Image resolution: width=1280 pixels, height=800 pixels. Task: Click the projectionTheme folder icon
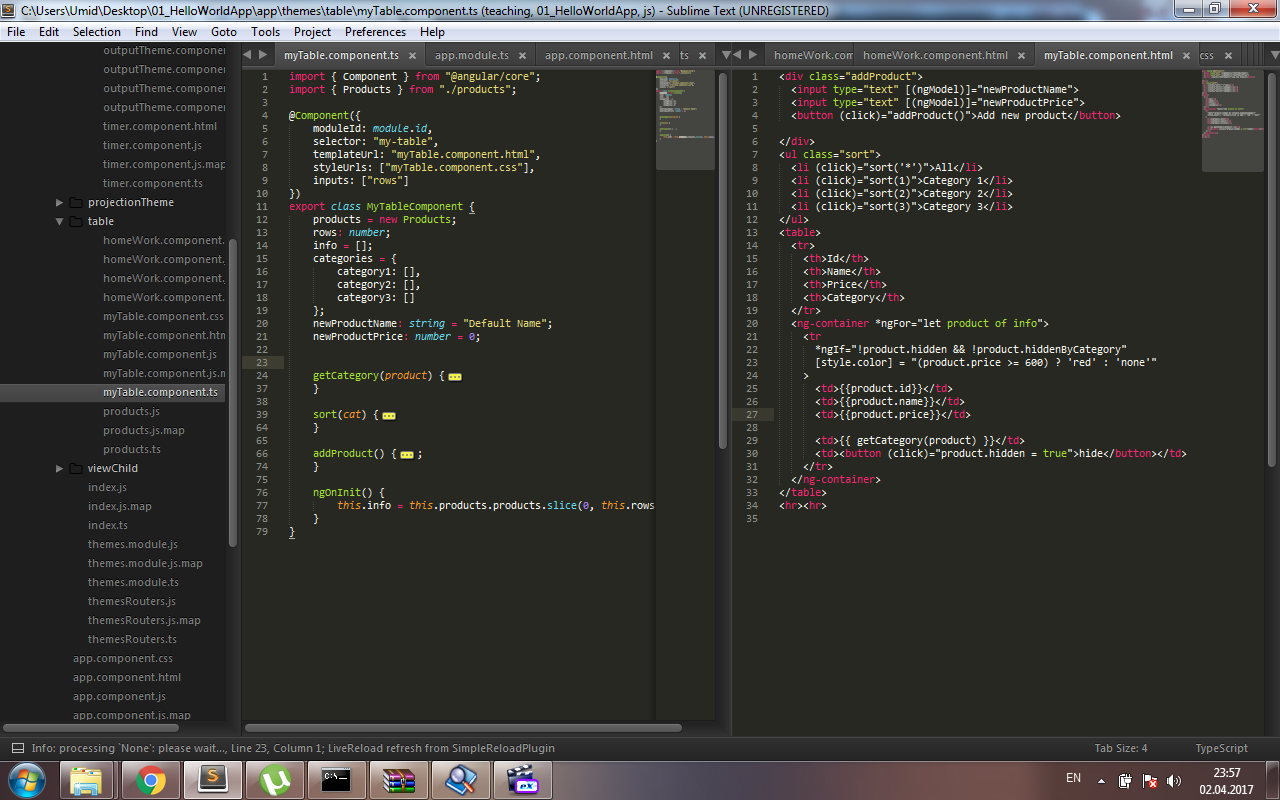(75, 202)
